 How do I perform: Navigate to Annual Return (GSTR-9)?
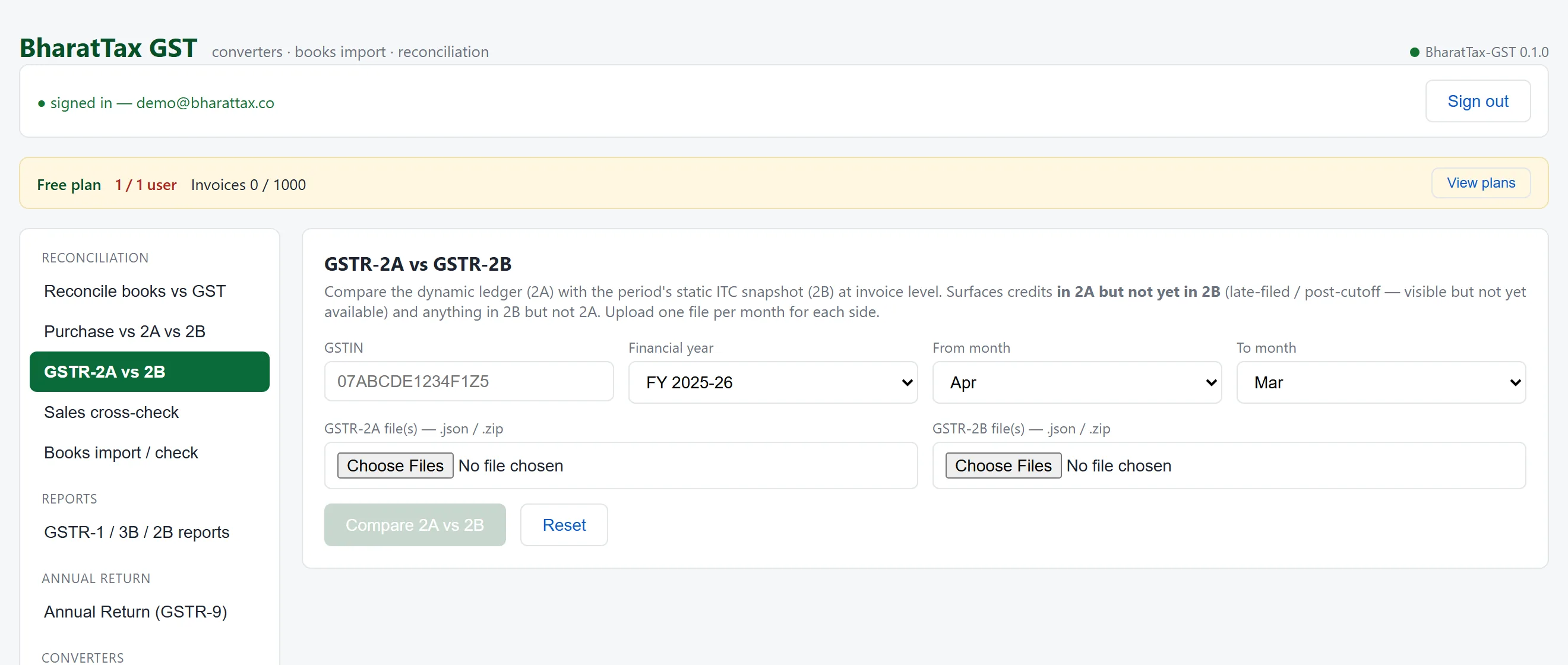149,612
